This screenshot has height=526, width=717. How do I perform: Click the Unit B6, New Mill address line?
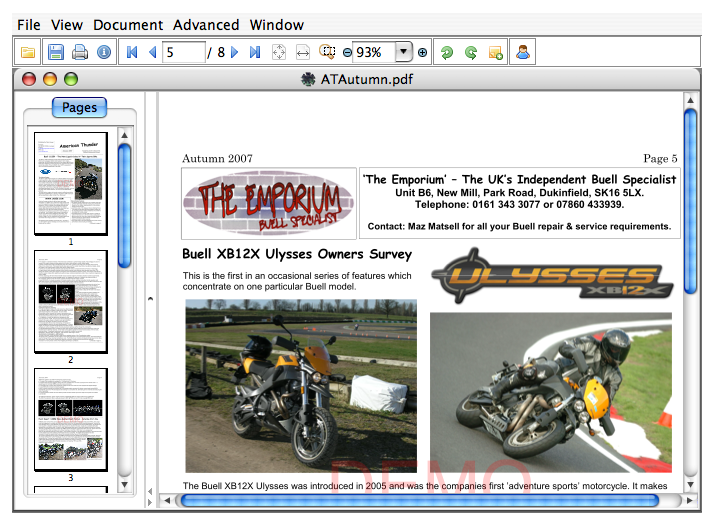[519, 193]
